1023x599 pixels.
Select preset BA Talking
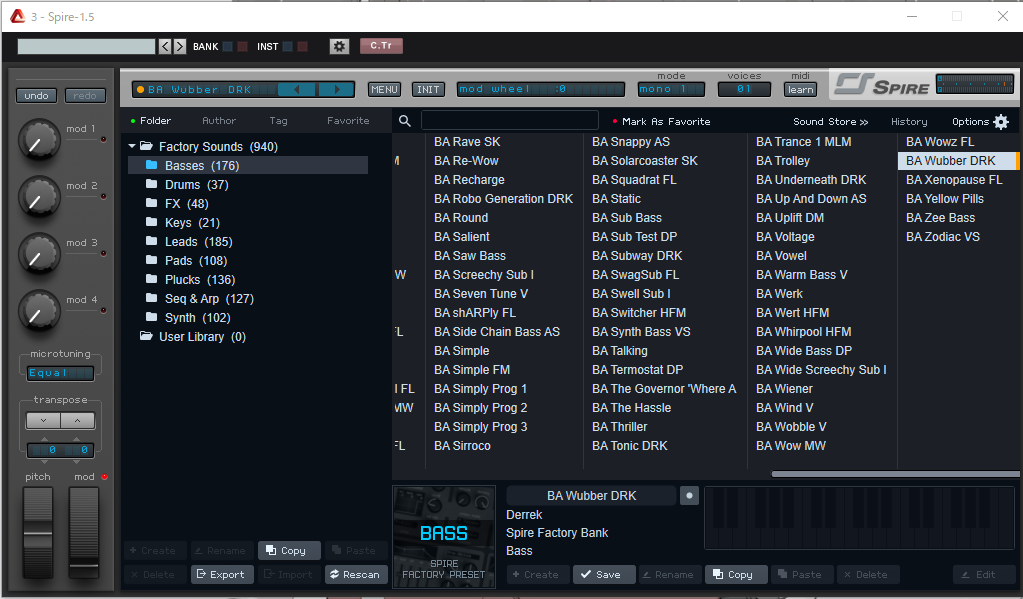coord(620,350)
